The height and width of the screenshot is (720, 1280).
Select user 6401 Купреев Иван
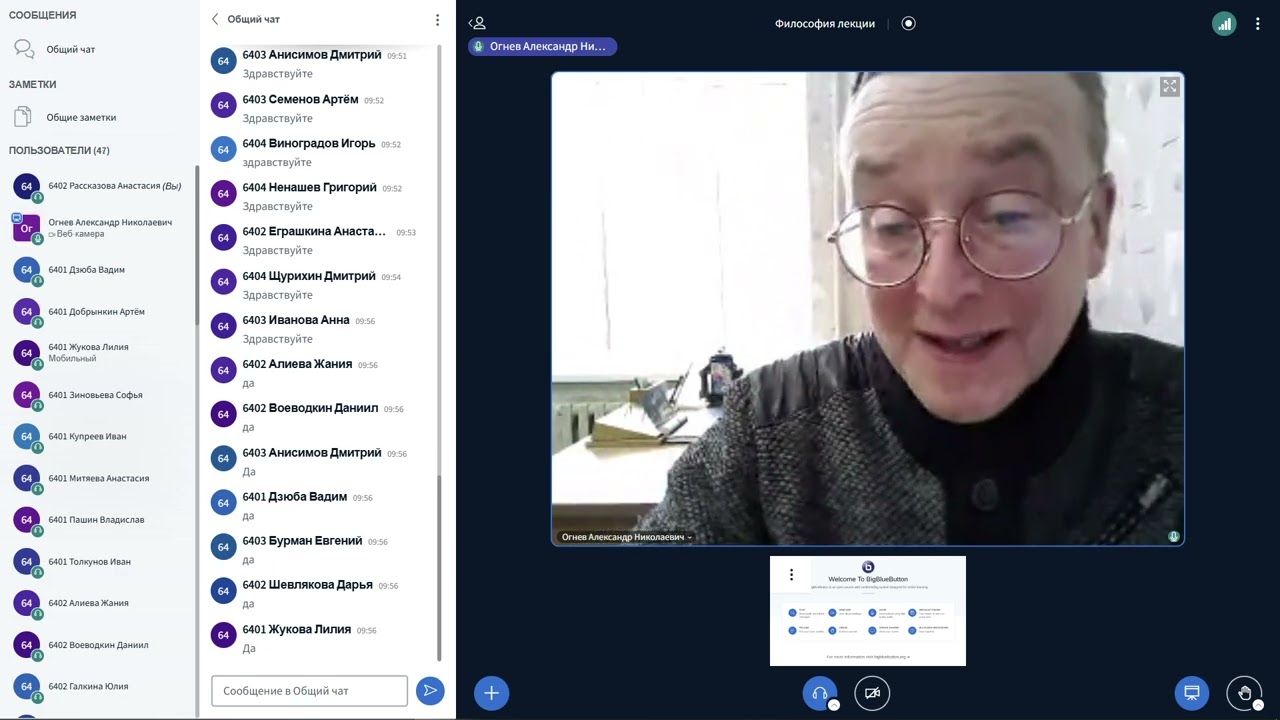coord(100,437)
